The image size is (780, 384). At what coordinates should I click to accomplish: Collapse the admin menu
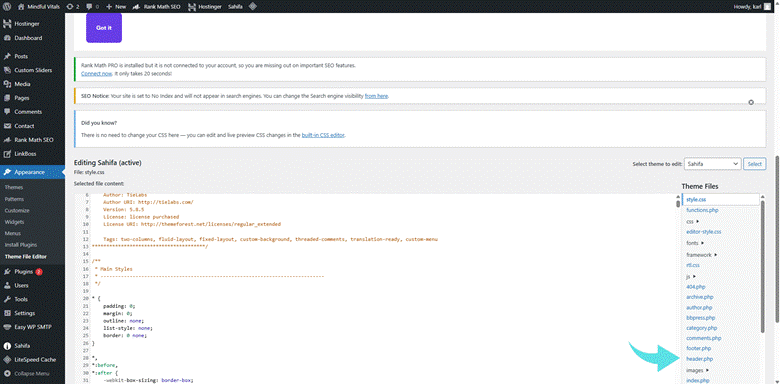click(x=26, y=374)
